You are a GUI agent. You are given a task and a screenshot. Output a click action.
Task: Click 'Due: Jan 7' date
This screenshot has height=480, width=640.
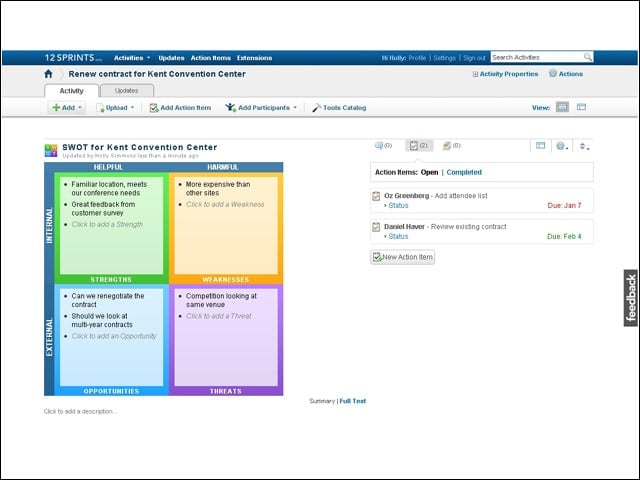564,205
